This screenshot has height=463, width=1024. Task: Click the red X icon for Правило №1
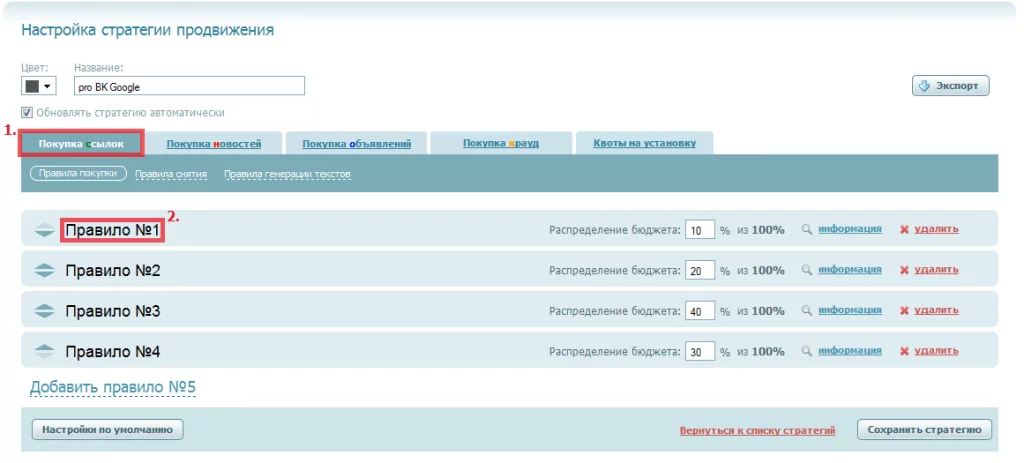click(x=904, y=230)
